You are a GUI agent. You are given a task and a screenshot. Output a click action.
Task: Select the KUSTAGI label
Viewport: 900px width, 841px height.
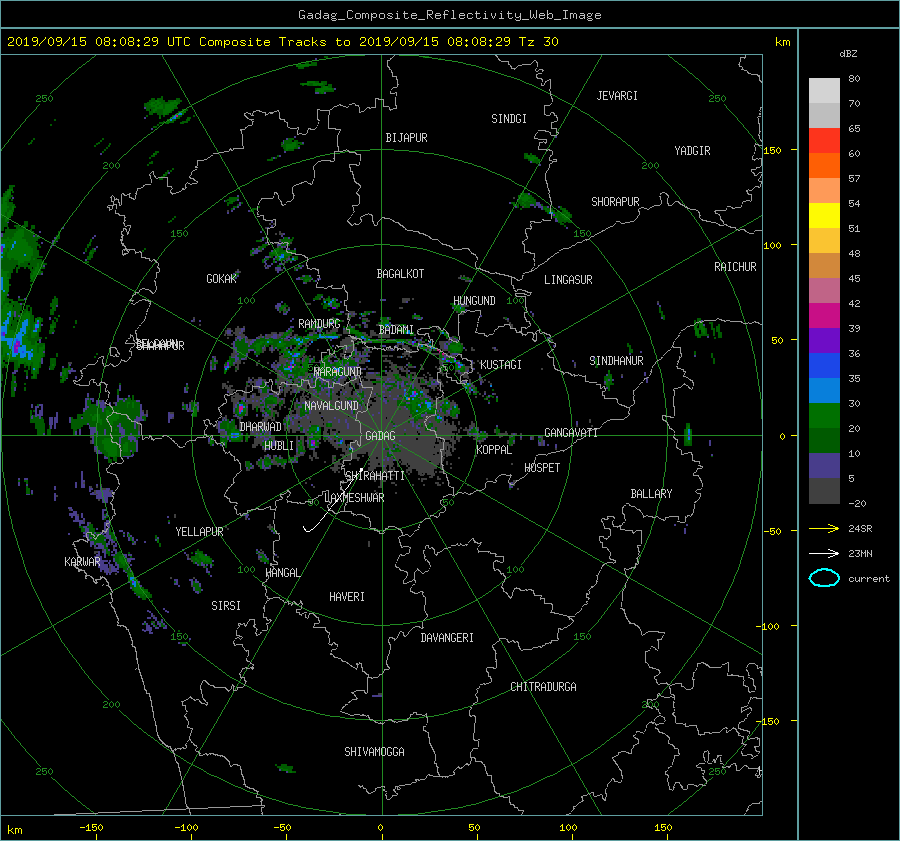[x=501, y=365]
